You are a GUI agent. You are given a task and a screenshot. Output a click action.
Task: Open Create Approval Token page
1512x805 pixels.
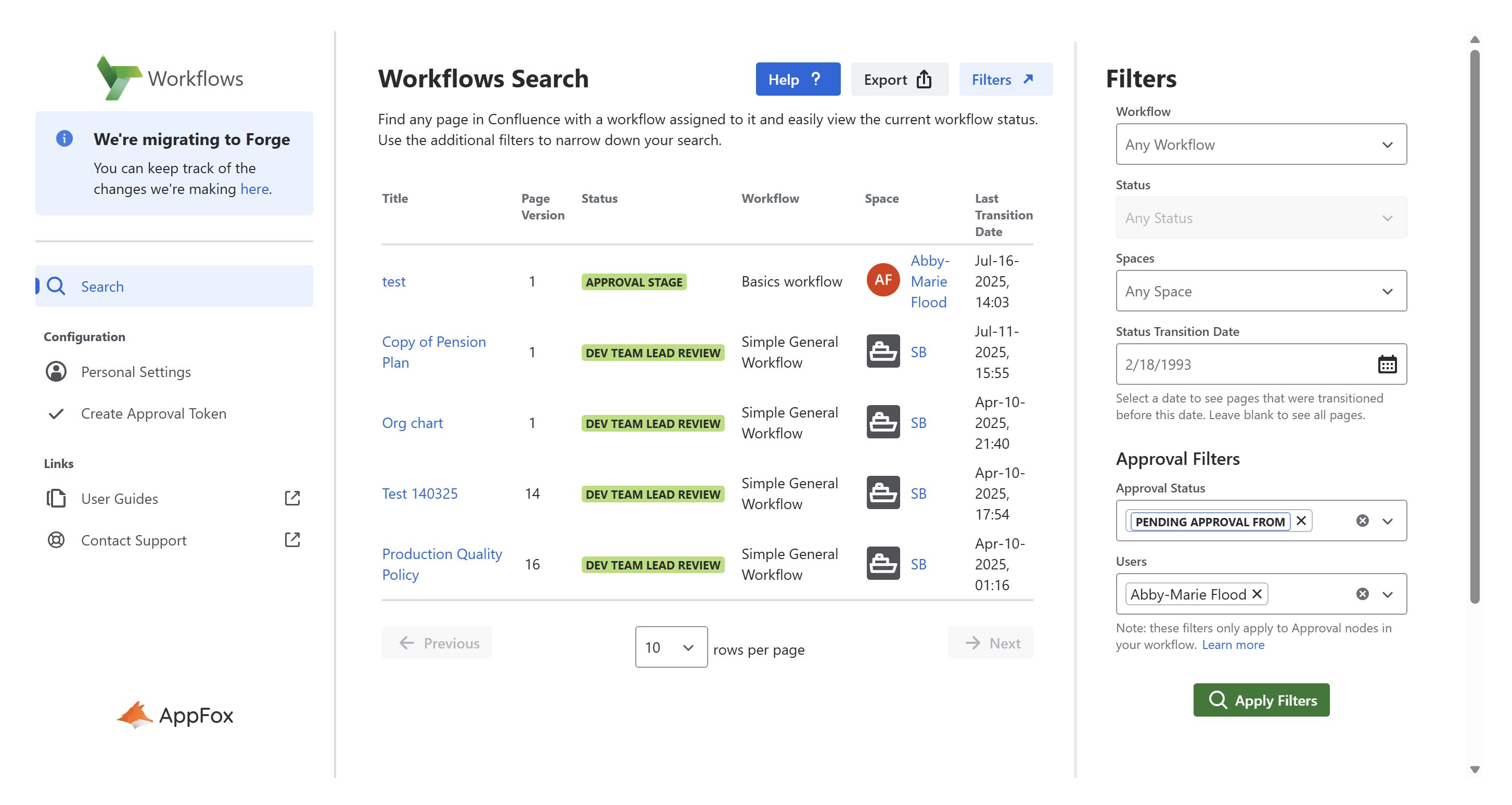click(x=153, y=413)
